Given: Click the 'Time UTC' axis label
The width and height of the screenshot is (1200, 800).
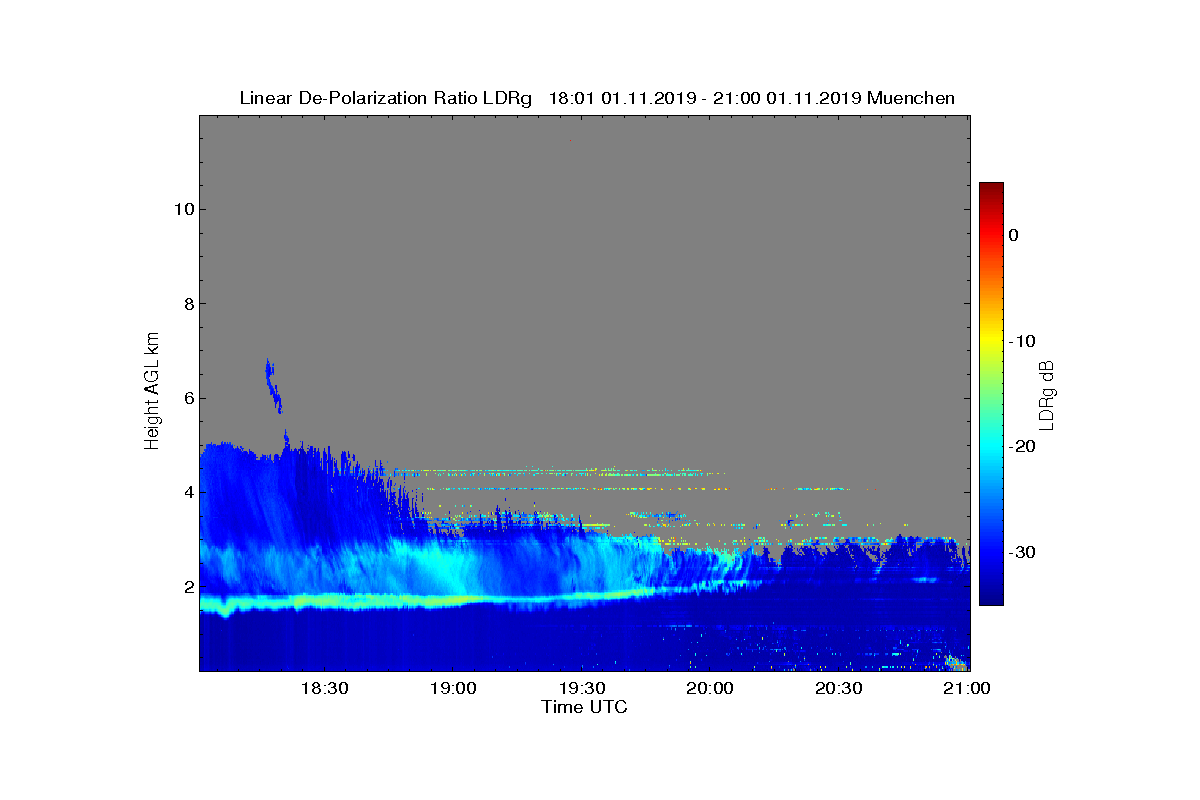Looking at the screenshot, I should (584, 707).
